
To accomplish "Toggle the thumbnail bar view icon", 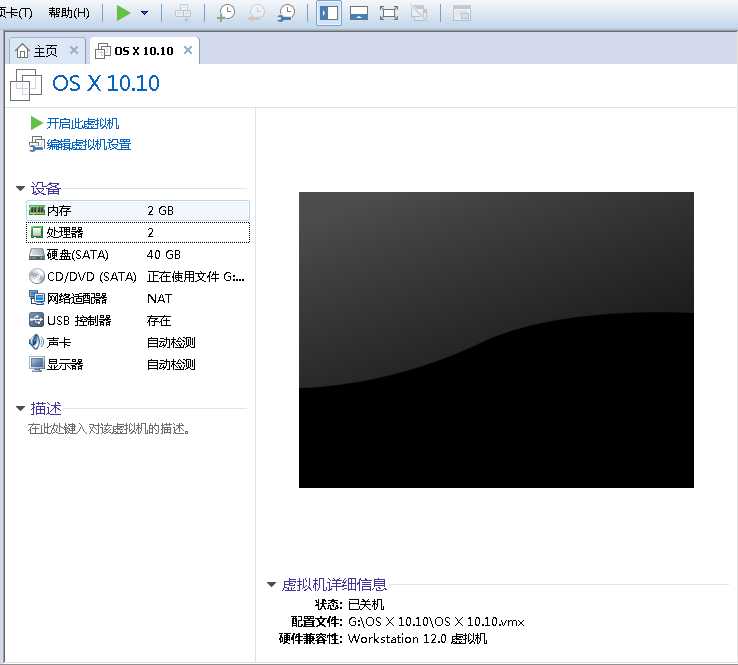I will coord(359,13).
